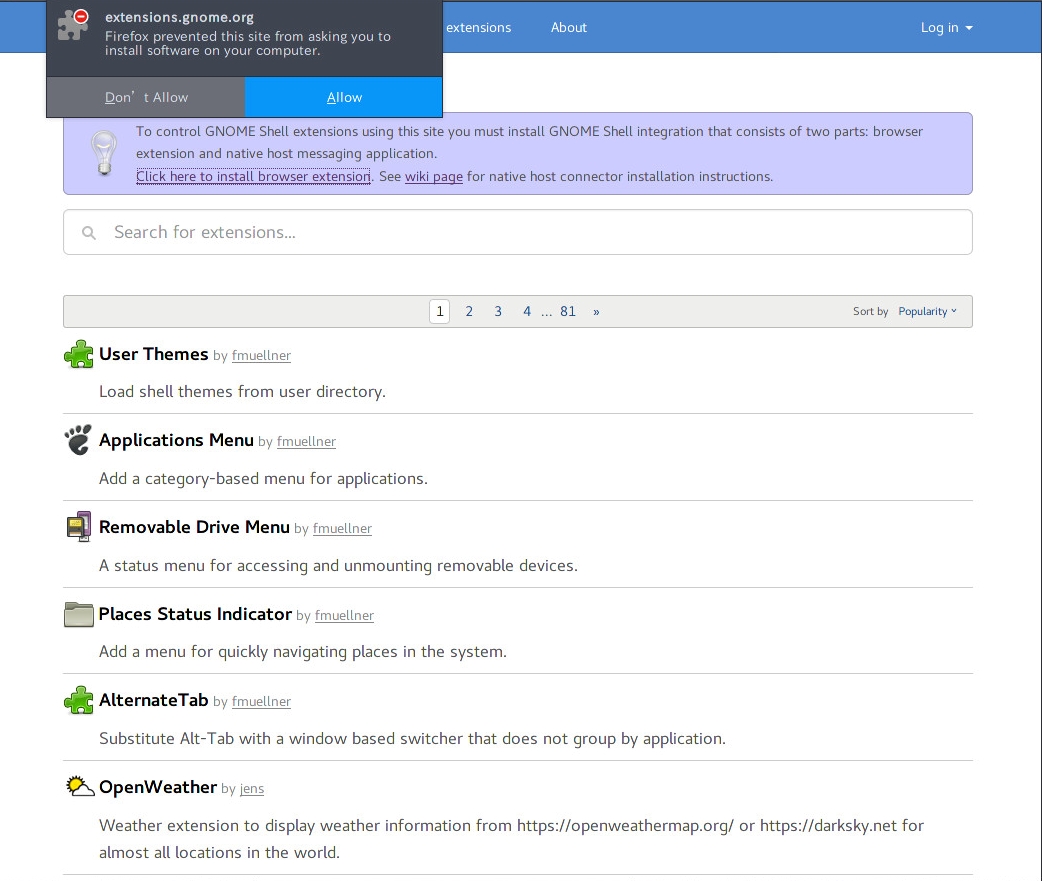Click 'Add a category-based menu for applications.' description
Screen dimensions: 1042x881
tap(263, 479)
